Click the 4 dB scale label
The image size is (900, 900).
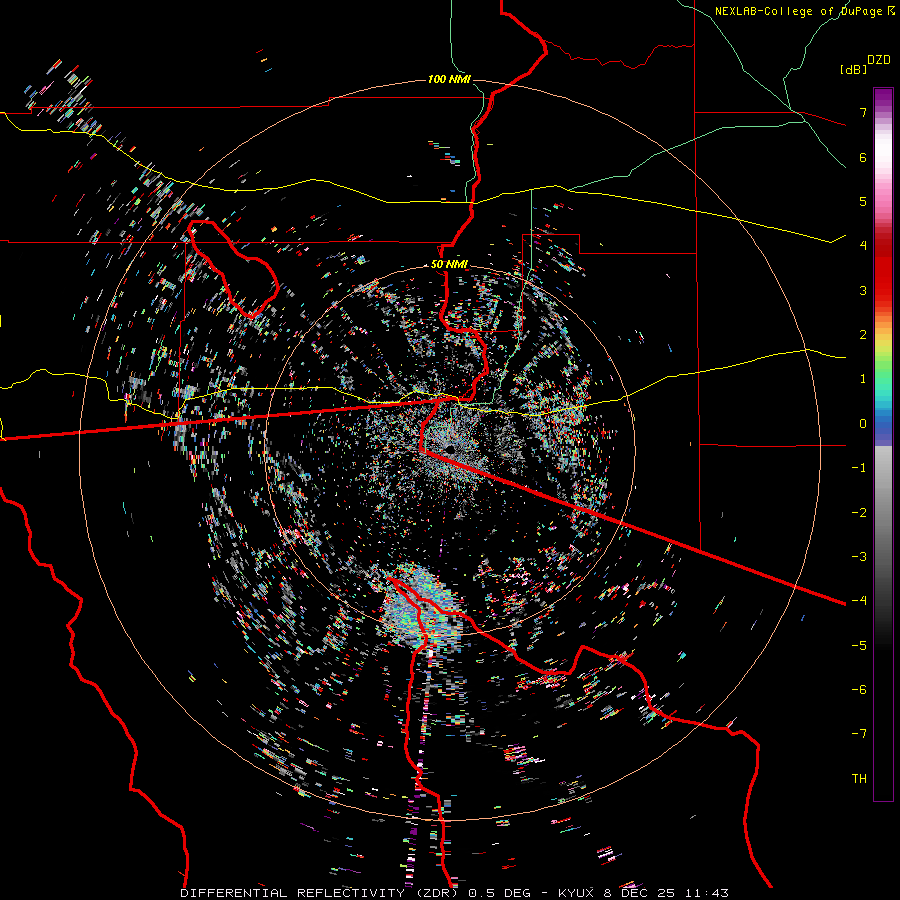863,246
